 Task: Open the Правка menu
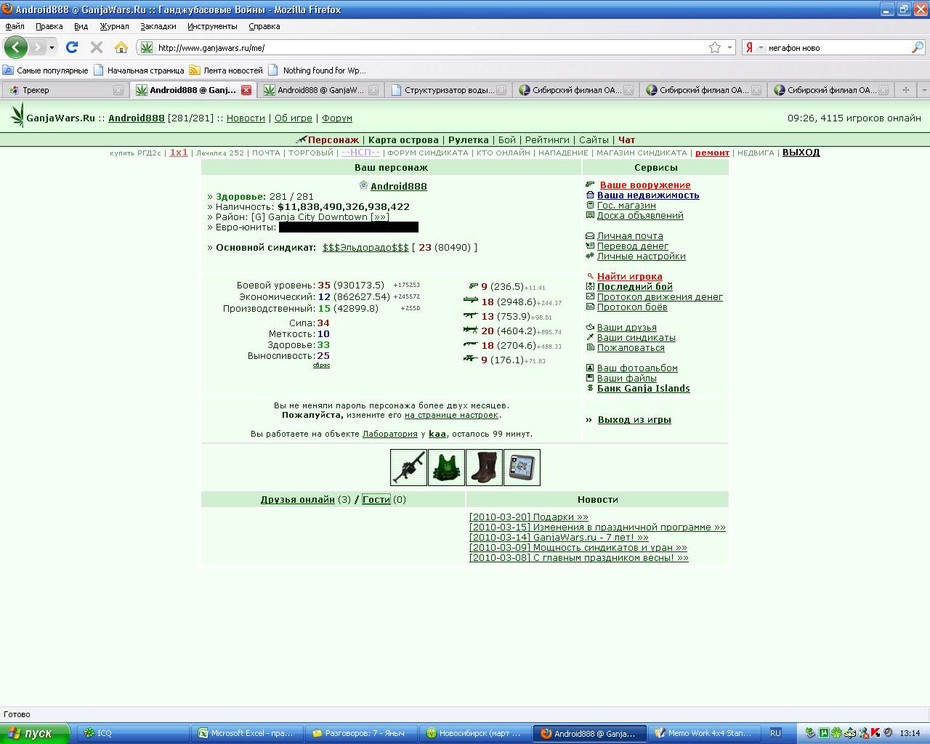pyautogui.click(x=49, y=26)
